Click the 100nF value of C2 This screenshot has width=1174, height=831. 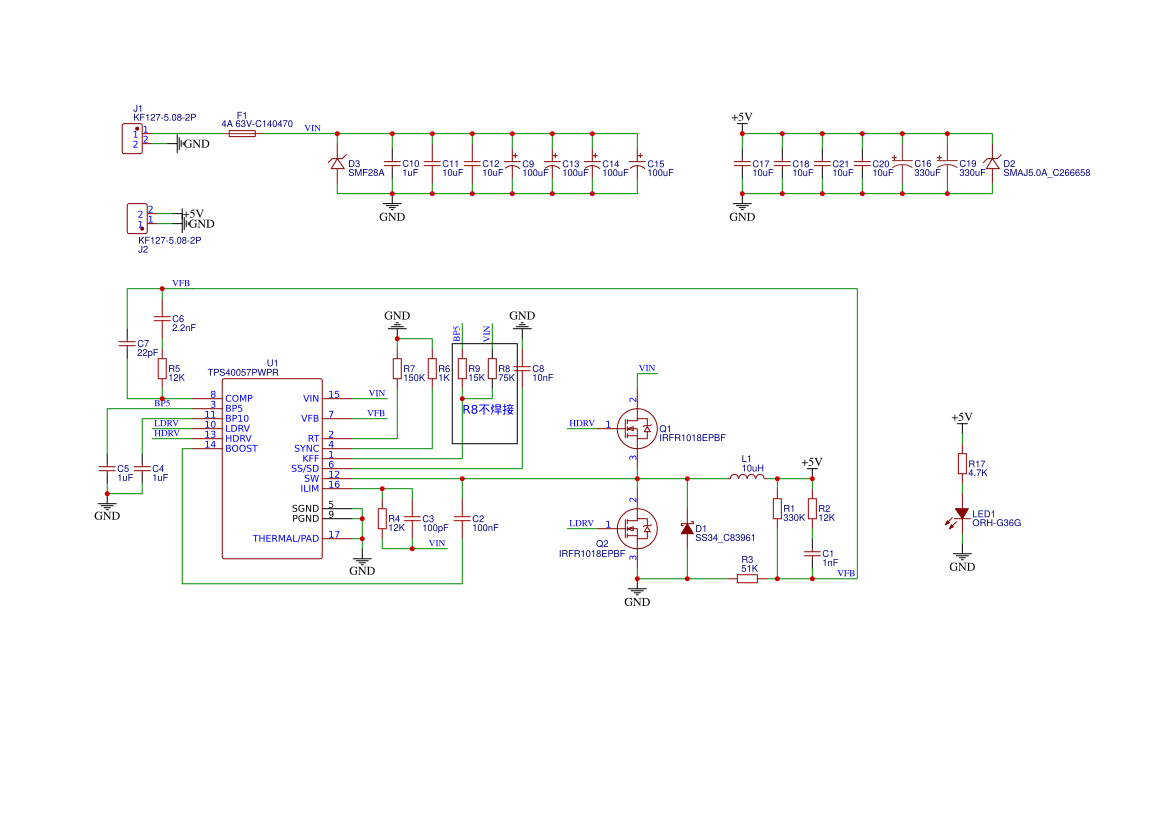coord(485,528)
